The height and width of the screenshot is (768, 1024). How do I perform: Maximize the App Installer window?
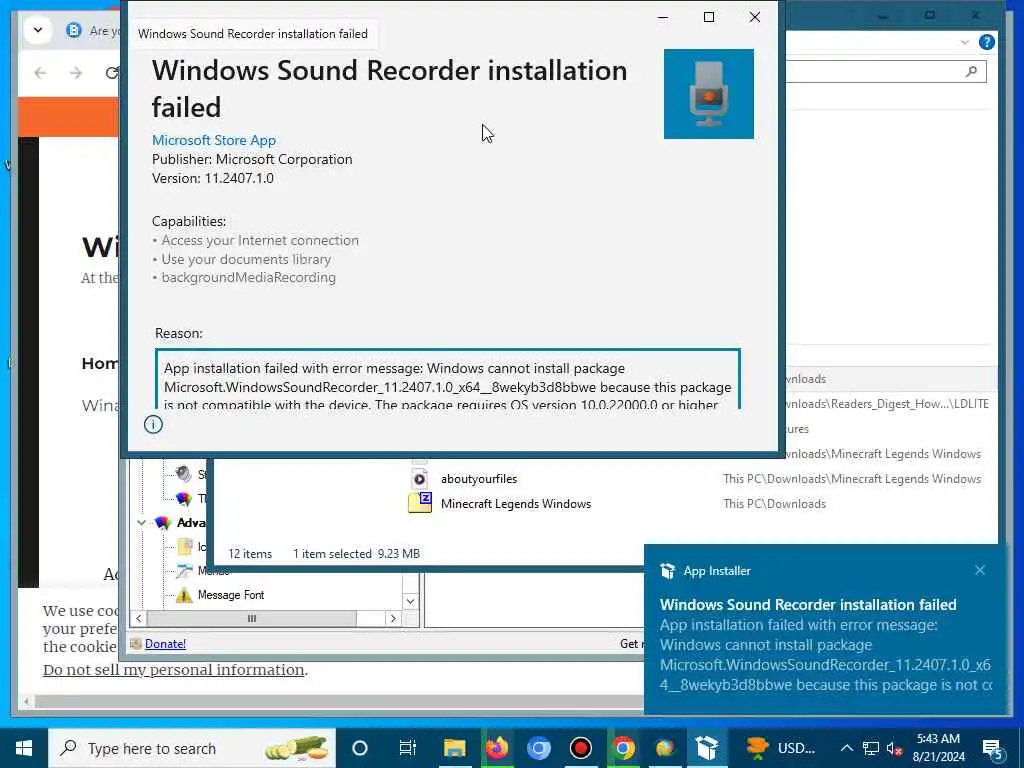pyautogui.click(x=709, y=17)
